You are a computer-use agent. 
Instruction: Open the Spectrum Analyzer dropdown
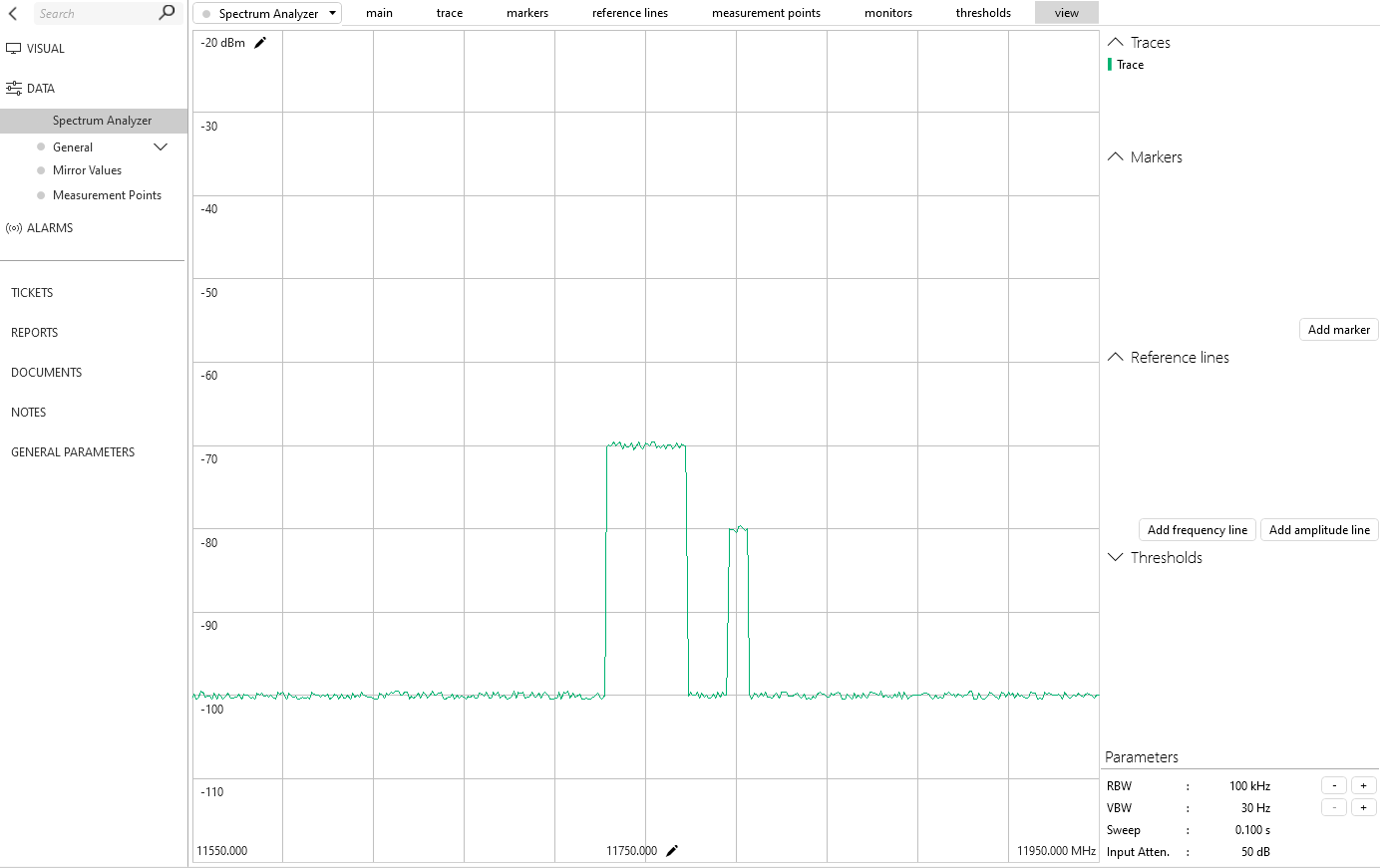pos(332,13)
